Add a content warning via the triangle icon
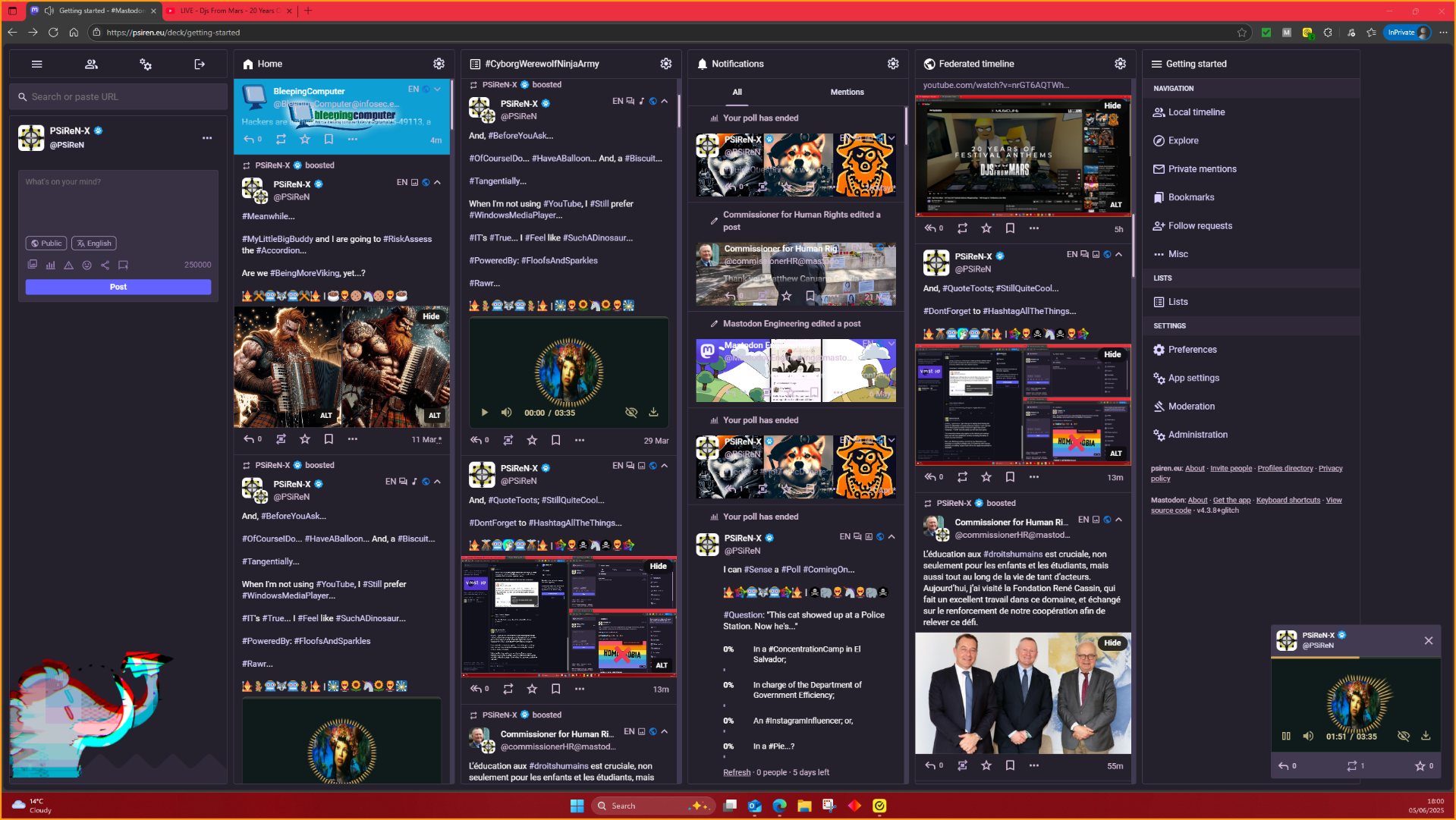1456x820 pixels. click(68, 265)
